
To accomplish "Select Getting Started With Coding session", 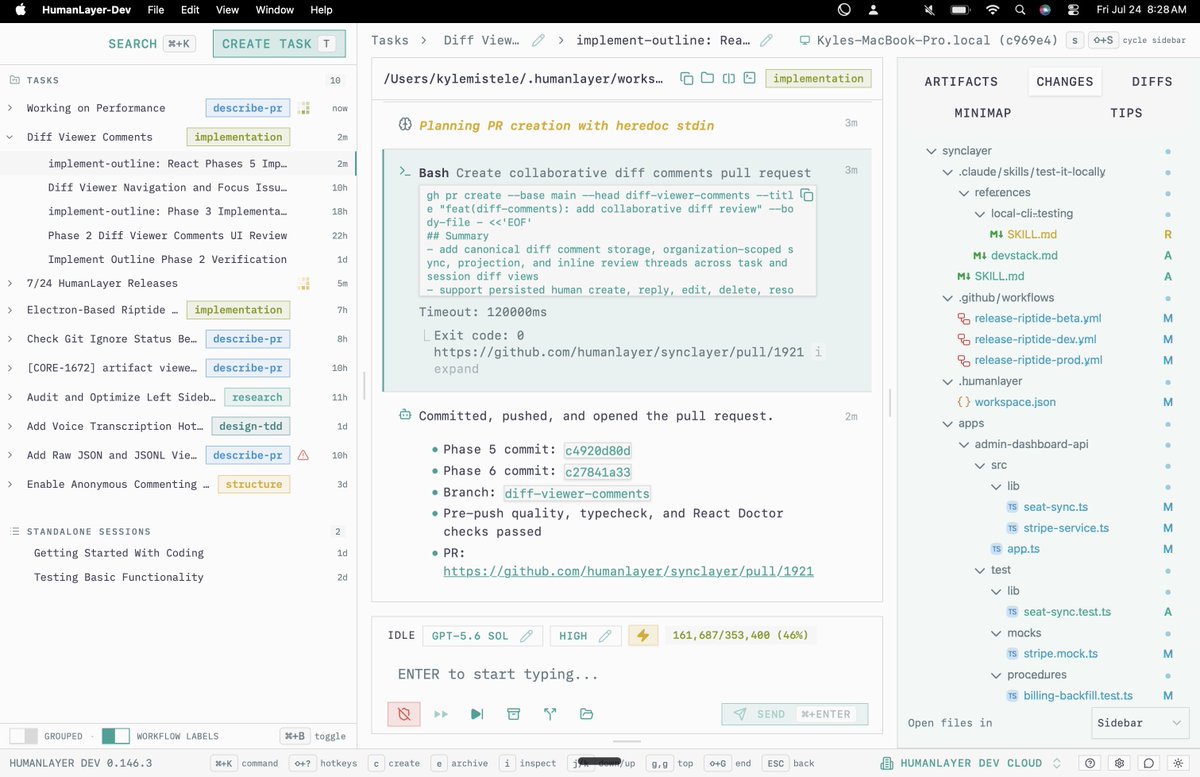I will (118, 553).
